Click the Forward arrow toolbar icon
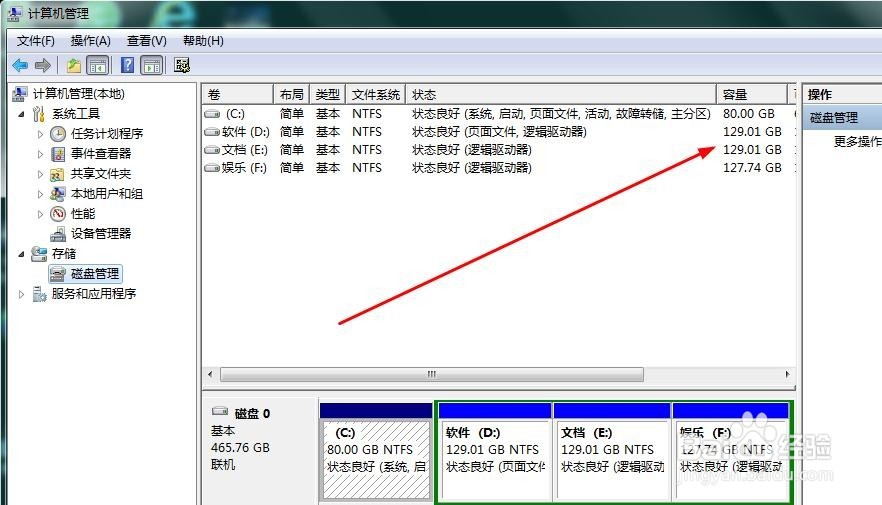This screenshot has height=505, width=882. 43,66
